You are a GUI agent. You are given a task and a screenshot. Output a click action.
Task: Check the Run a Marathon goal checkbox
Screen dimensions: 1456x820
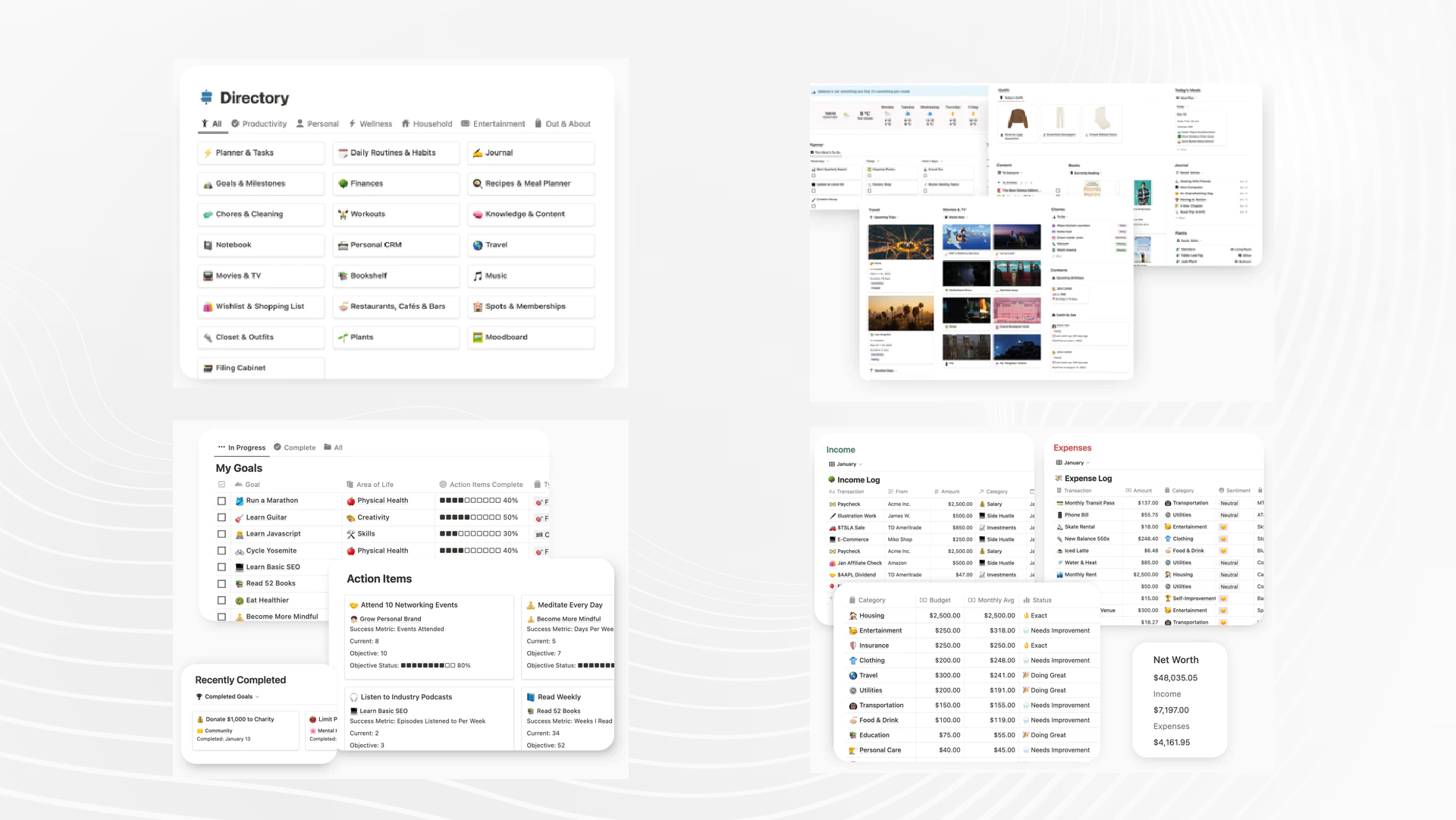click(221, 501)
